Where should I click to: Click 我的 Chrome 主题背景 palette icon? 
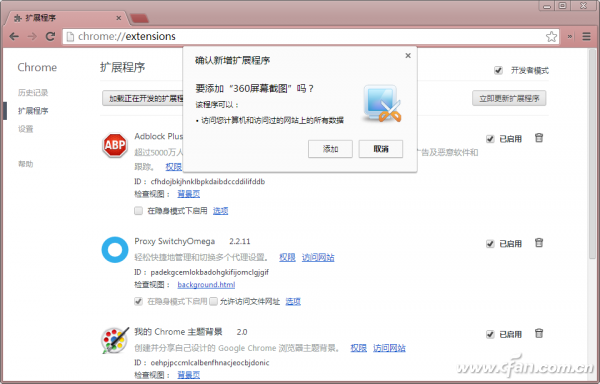click(115, 340)
